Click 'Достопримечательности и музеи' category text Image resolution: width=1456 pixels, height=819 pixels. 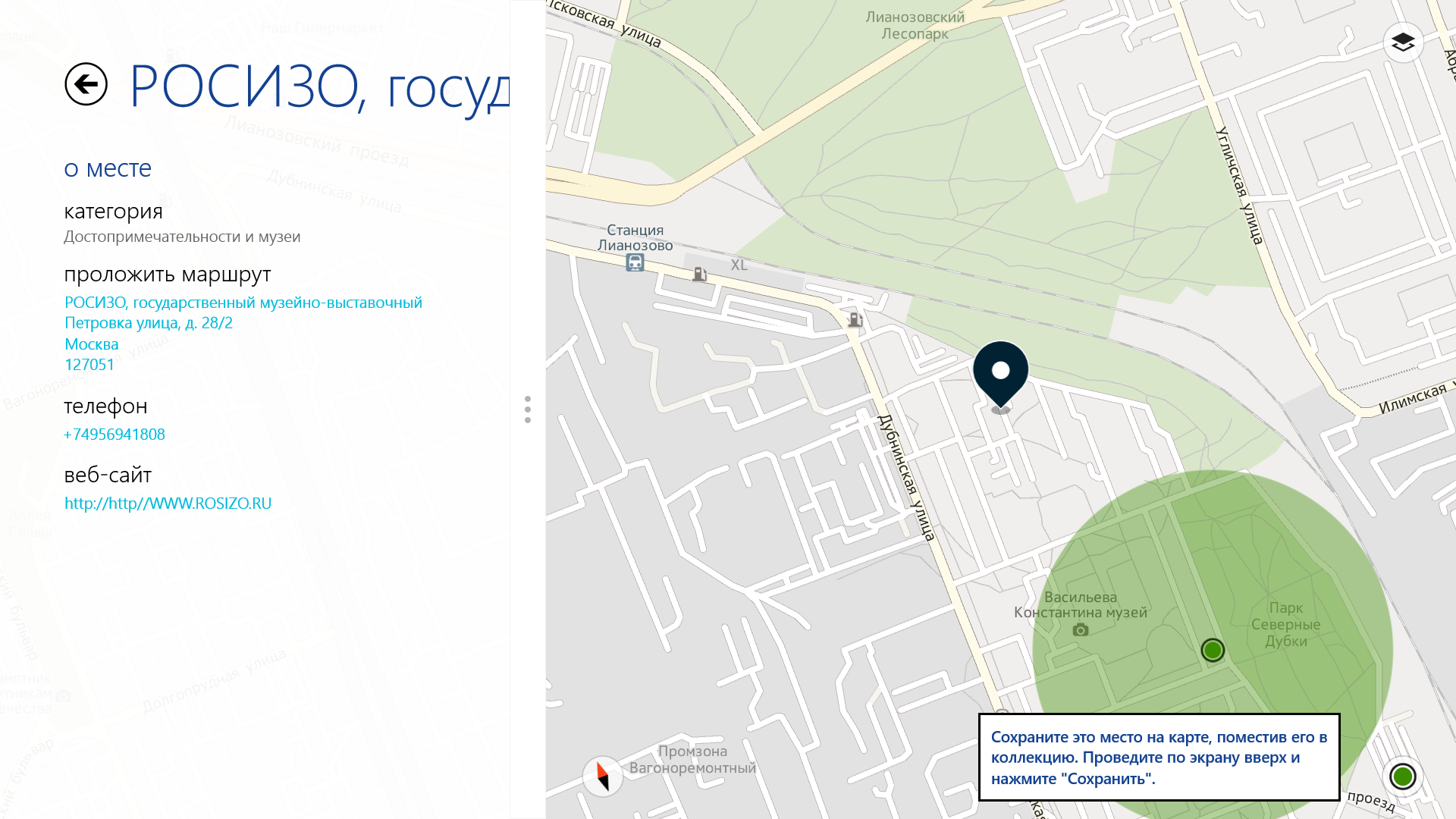point(182,237)
